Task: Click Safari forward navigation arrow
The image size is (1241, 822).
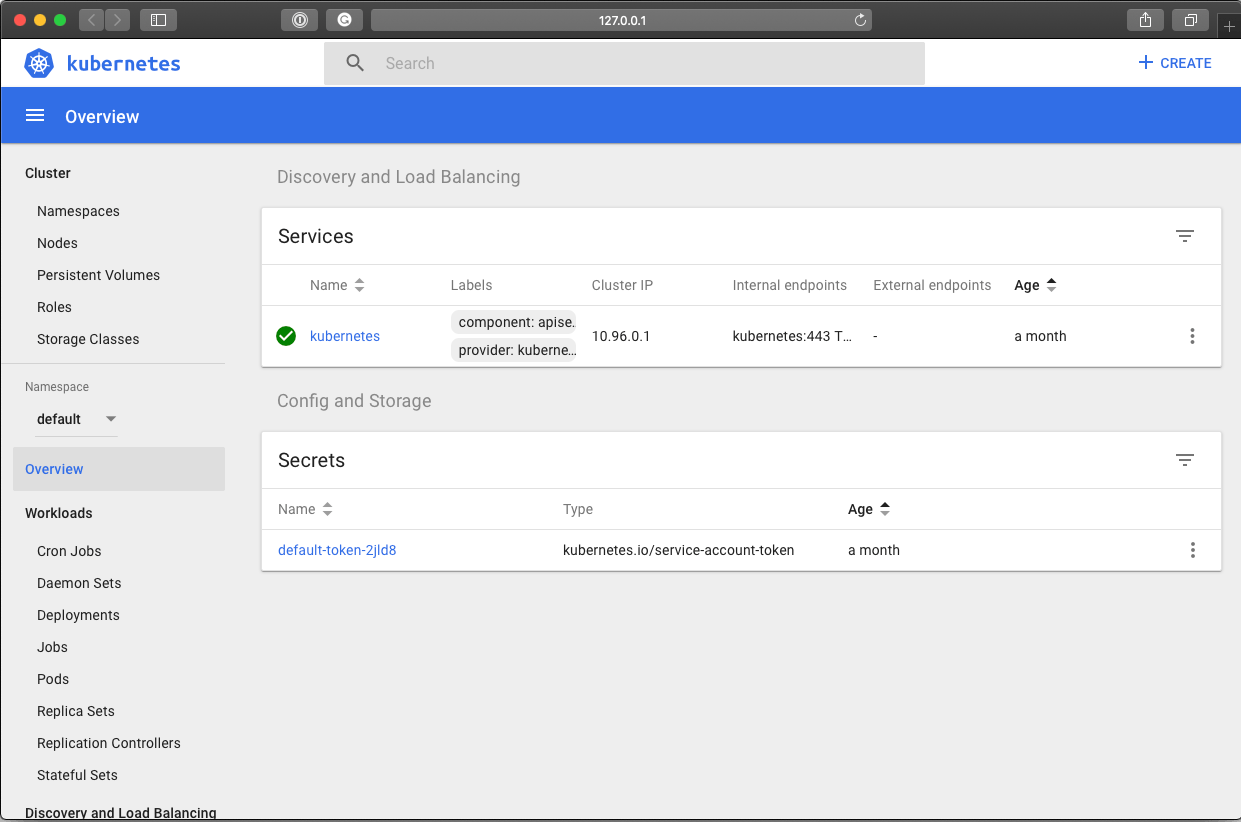Action: point(117,19)
